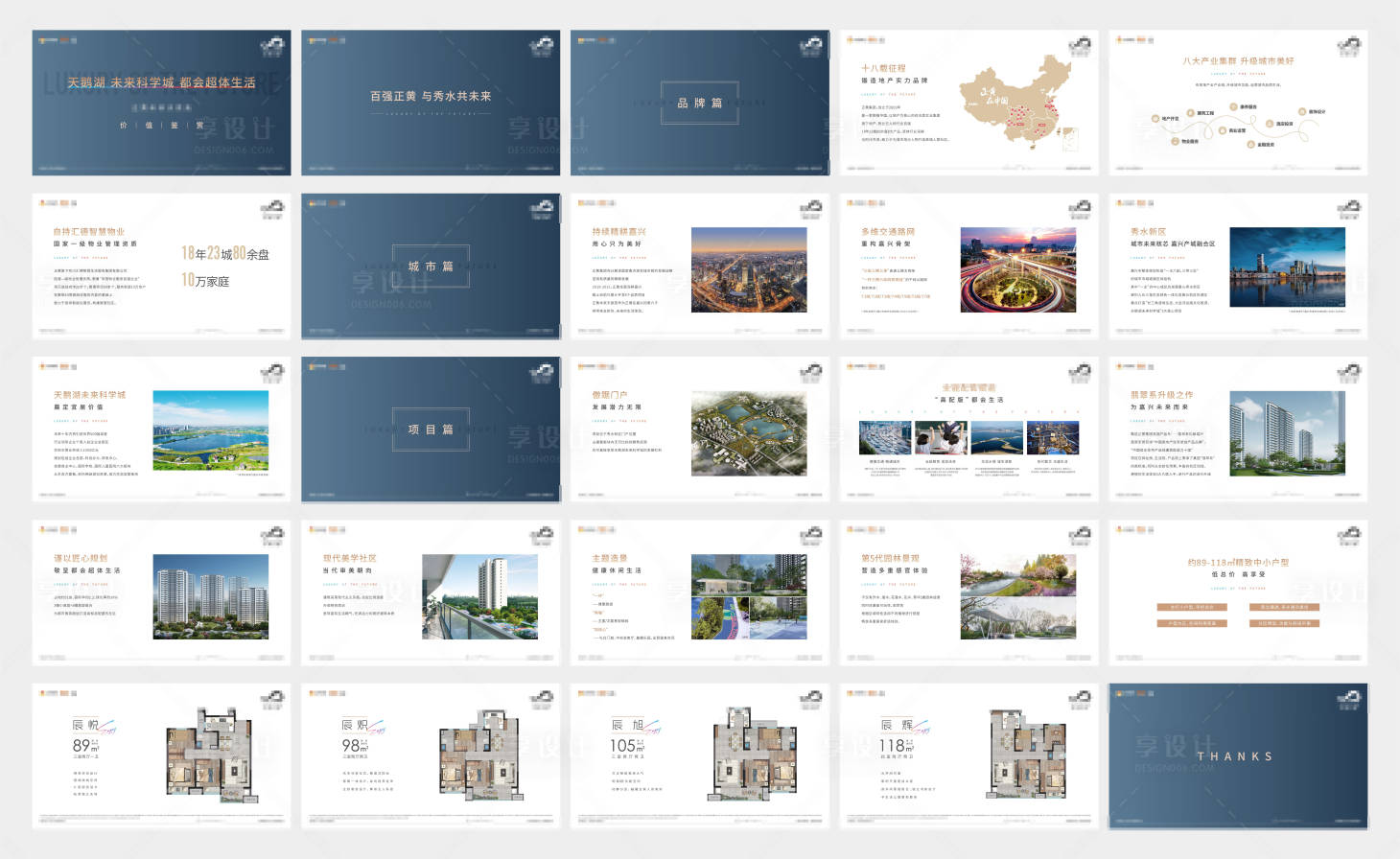Image resolution: width=1400 pixels, height=859 pixels.
Task: Open the 98㎡ floor plan image
Action: [x=479, y=754]
